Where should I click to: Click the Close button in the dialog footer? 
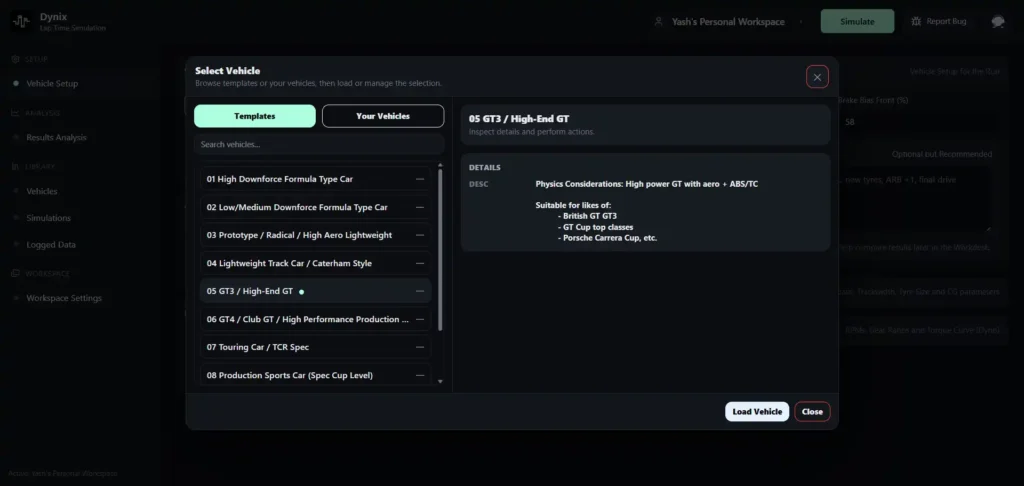click(x=812, y=412)
